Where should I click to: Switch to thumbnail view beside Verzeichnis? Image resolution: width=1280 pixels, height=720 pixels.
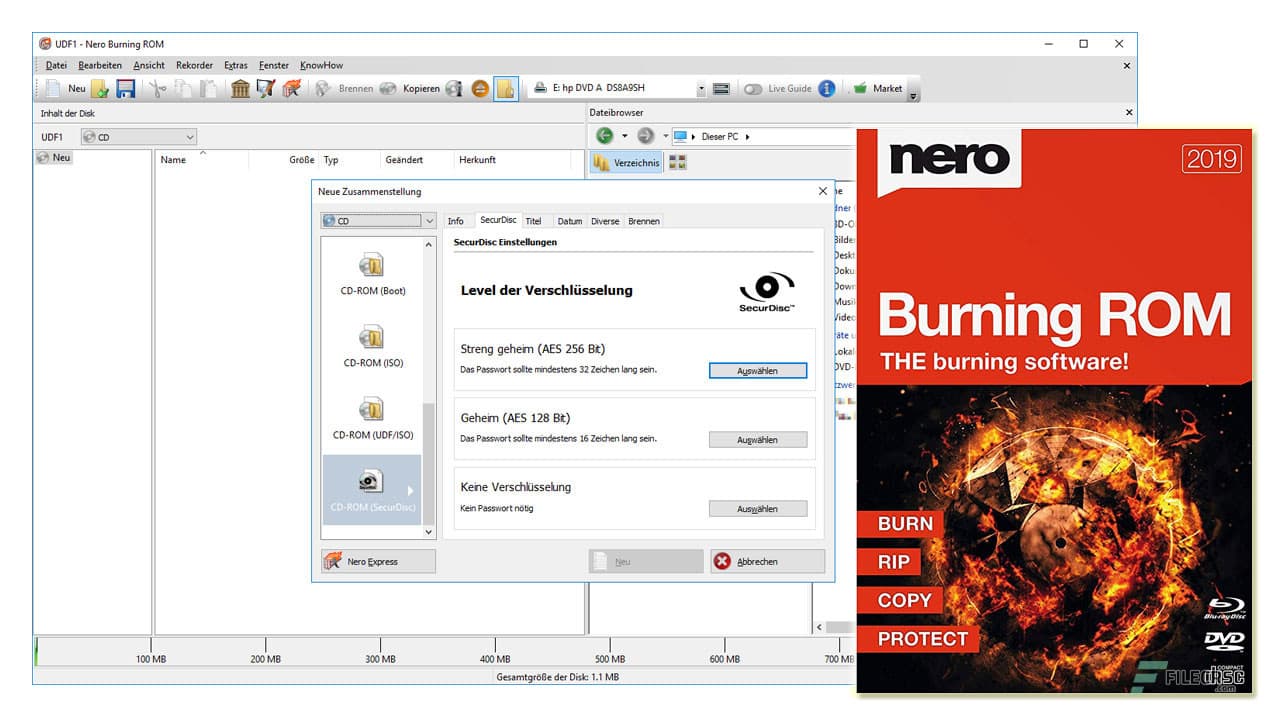tap(677, 162)
